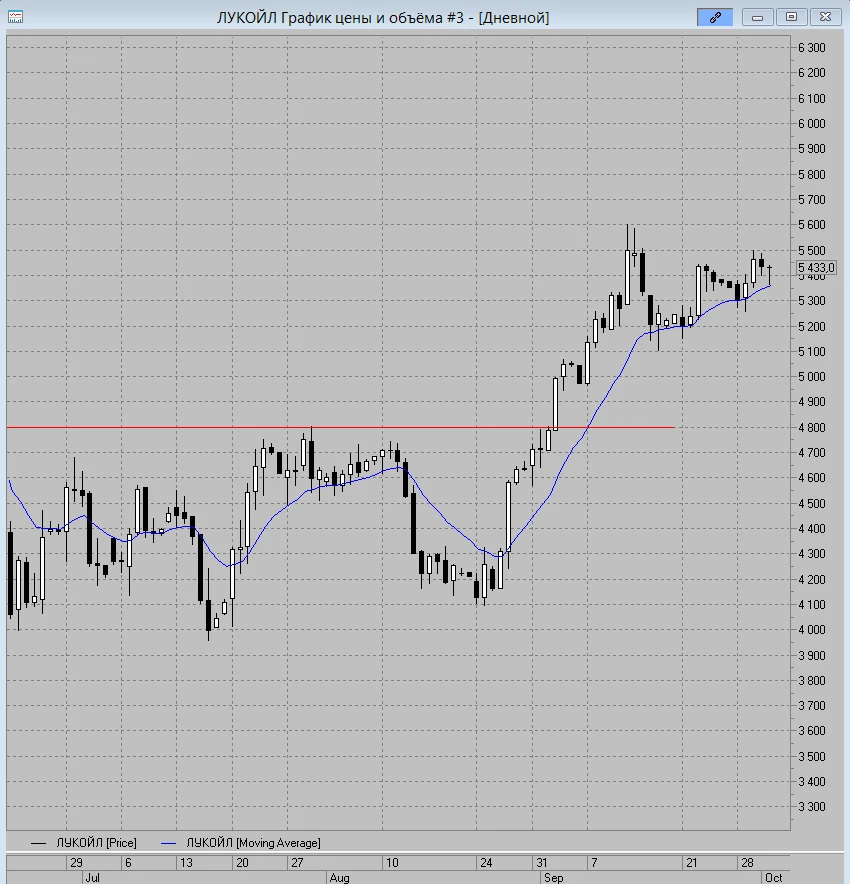Click the title 'ЛУКОЙЛ График цены и объёма #3'

[340, 18]
